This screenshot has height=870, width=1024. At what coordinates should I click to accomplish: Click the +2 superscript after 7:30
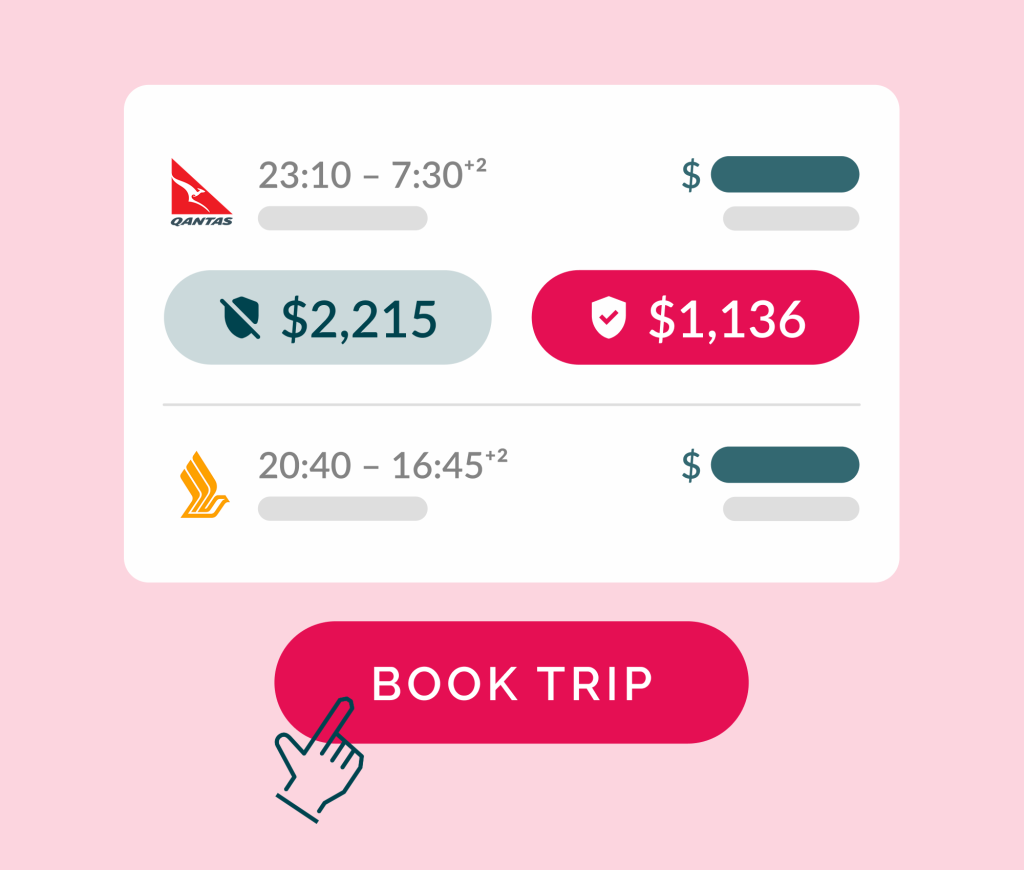475,166
